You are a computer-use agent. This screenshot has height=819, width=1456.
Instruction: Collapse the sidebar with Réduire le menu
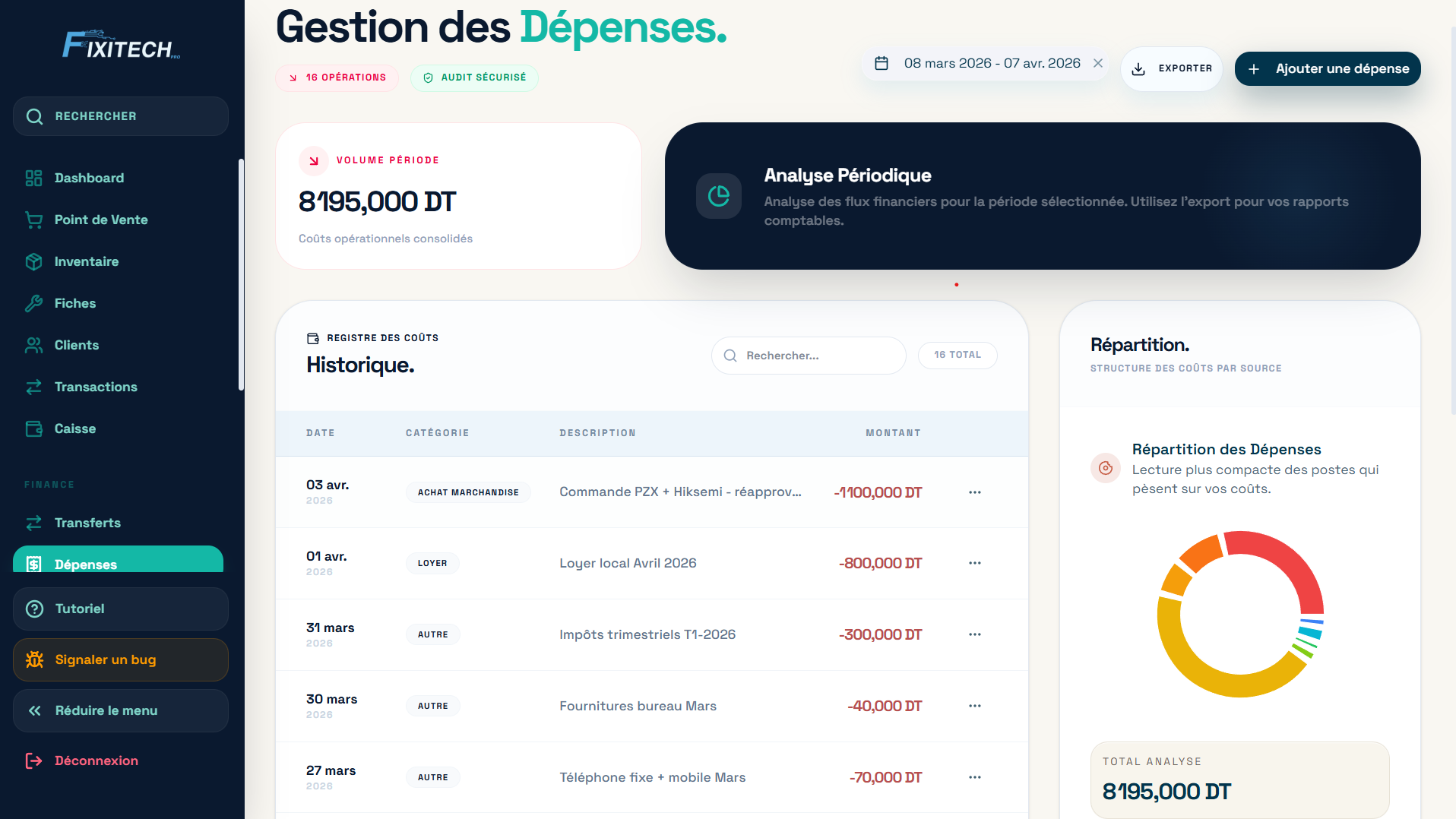121,710
